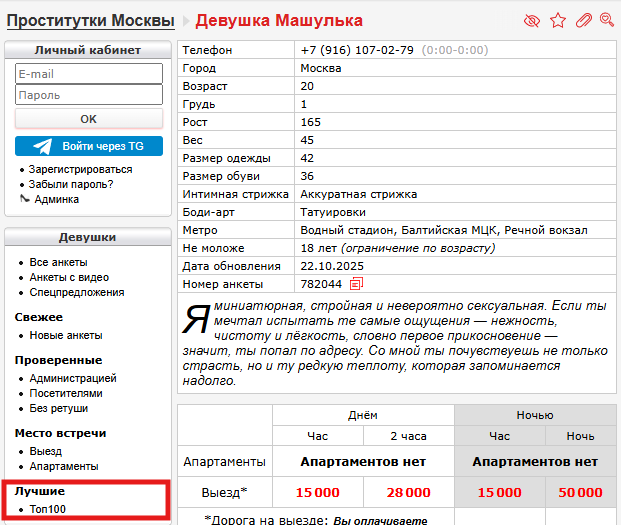Click into the Пароль password field
Viewport: 621px width, 525px height.
[x=89, y=95]
